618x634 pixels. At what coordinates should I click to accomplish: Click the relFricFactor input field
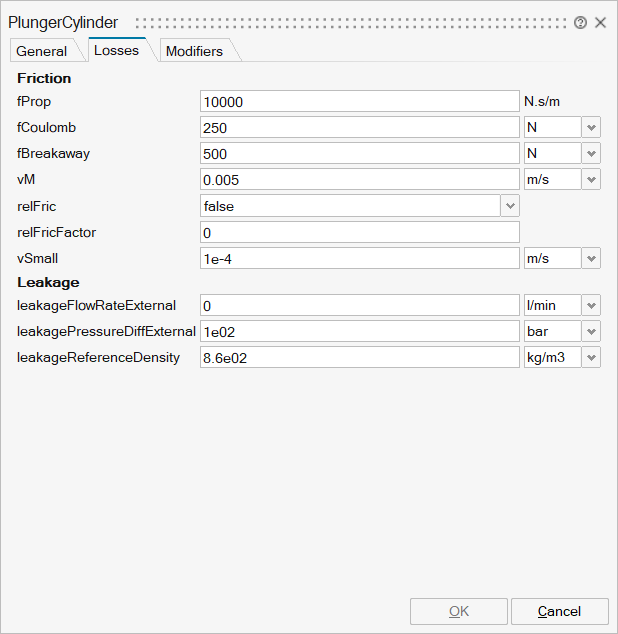[x=359, y=232]
